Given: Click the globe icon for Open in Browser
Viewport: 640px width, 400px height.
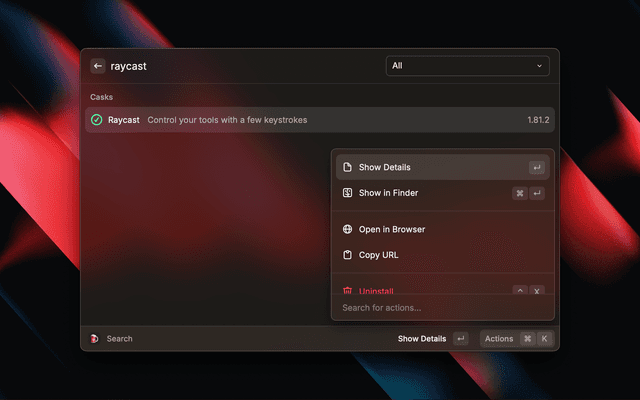Looking at the screenshot, I should pyautogui.click(x=347, y=229).
